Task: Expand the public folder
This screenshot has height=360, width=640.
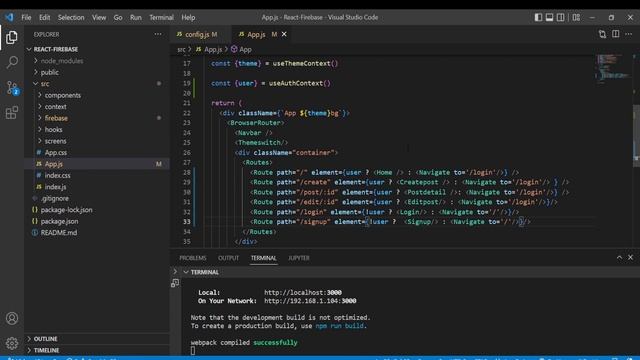Action: point(97,72)
